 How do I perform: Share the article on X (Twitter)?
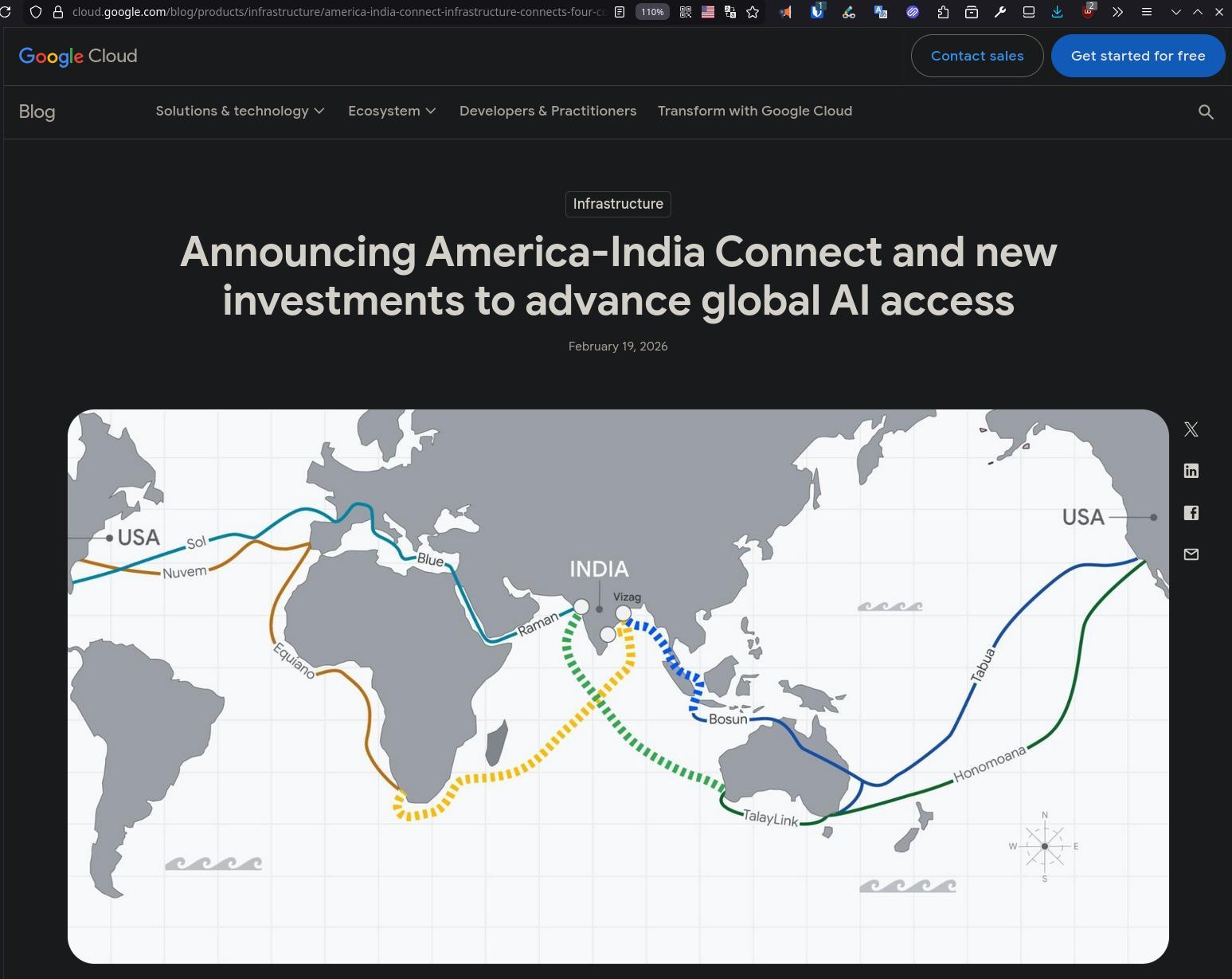[x=1191, y=429]
